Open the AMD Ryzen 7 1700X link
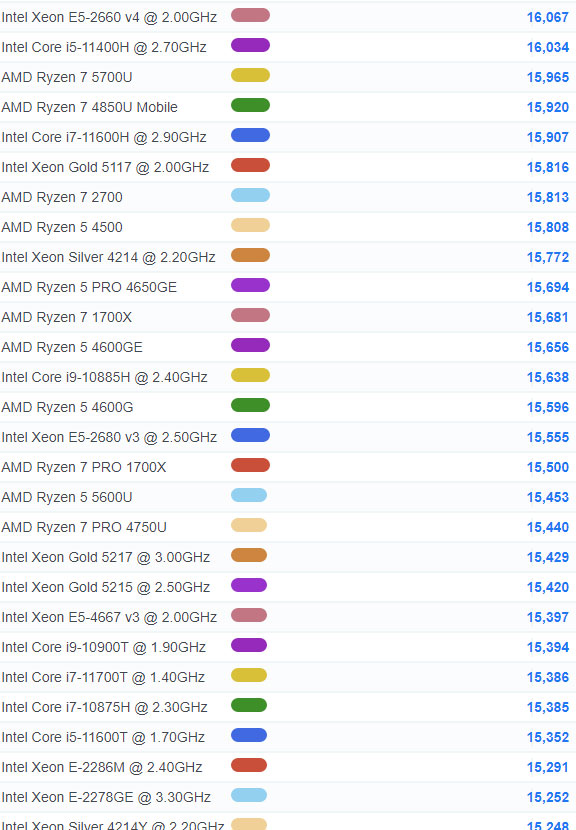Viewport: 576px width, 830px height. click(67, 318)
